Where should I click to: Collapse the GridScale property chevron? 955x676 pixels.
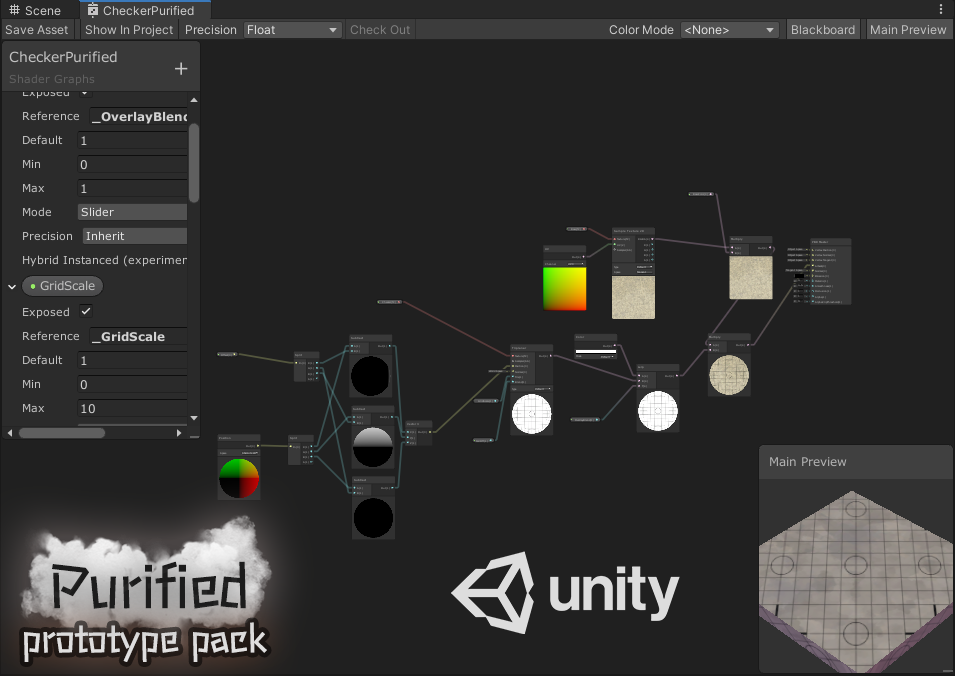point(12,286)
